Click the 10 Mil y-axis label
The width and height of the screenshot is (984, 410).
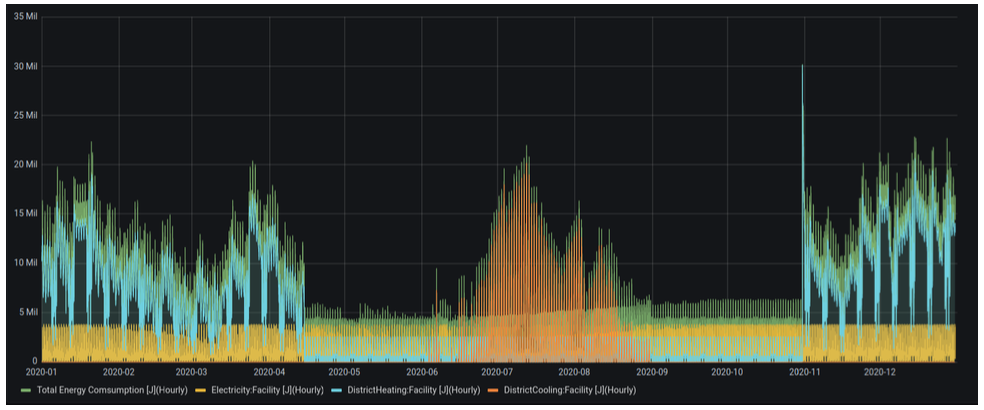click(24, 262)
